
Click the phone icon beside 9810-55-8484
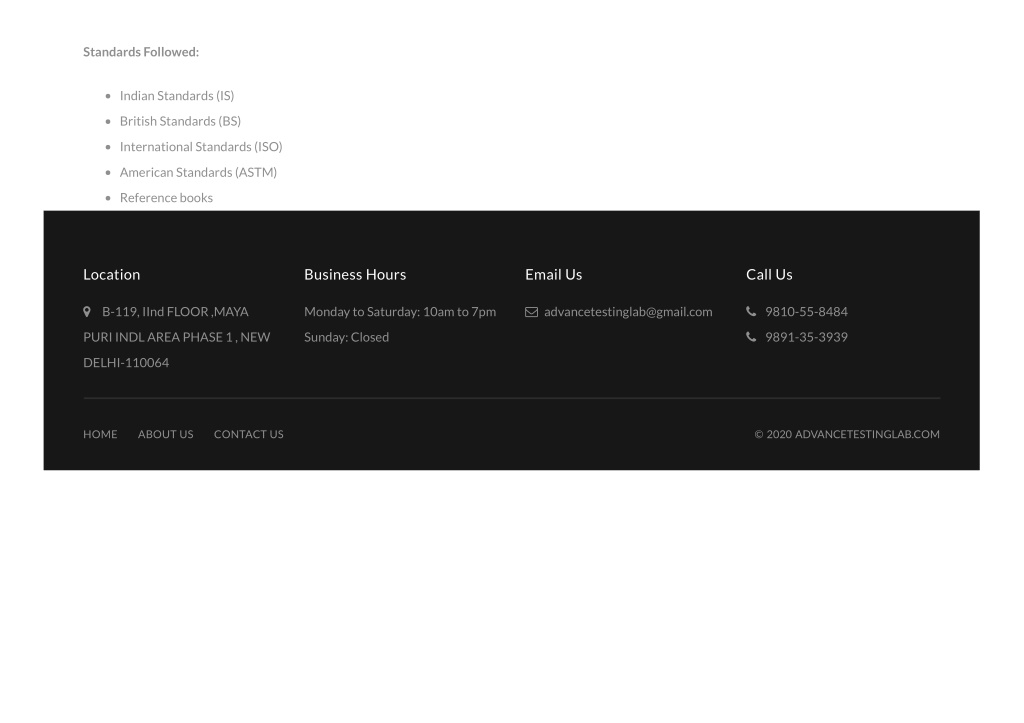[x=751, y=312]
